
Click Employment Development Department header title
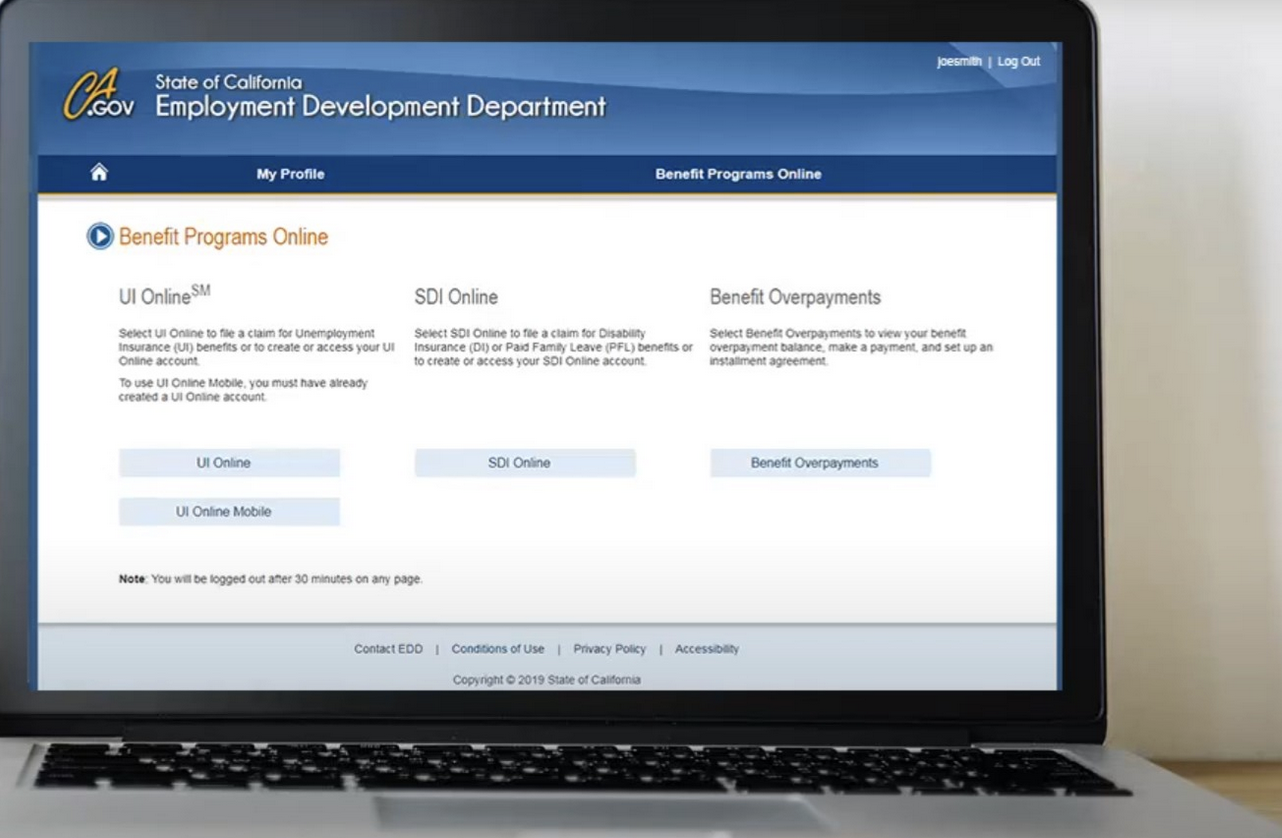[380, 106]
